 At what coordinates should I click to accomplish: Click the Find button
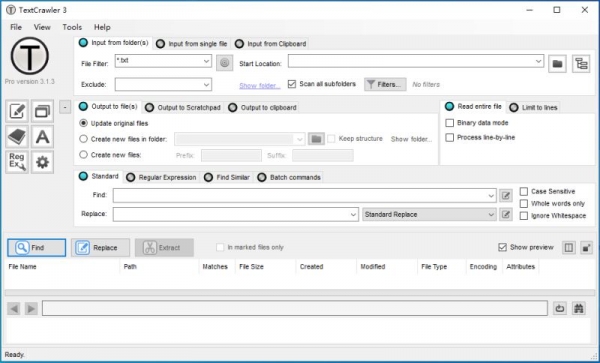[x=36, y=247]
